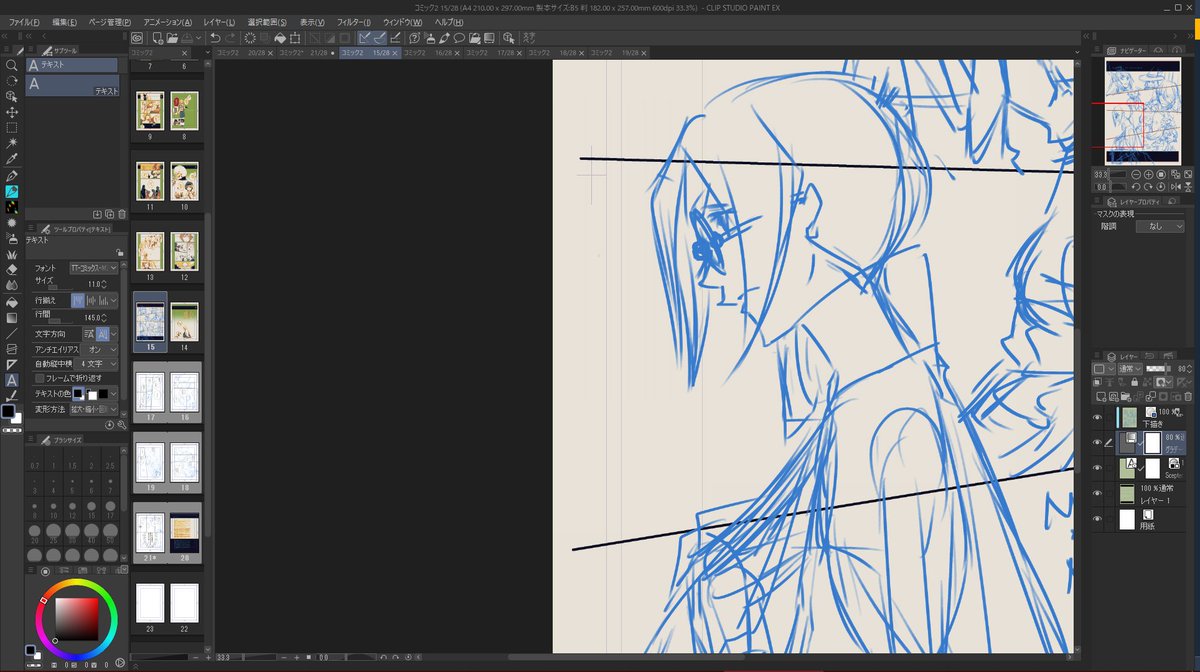Select the Eyedropper tool

(x=12, y=159)
